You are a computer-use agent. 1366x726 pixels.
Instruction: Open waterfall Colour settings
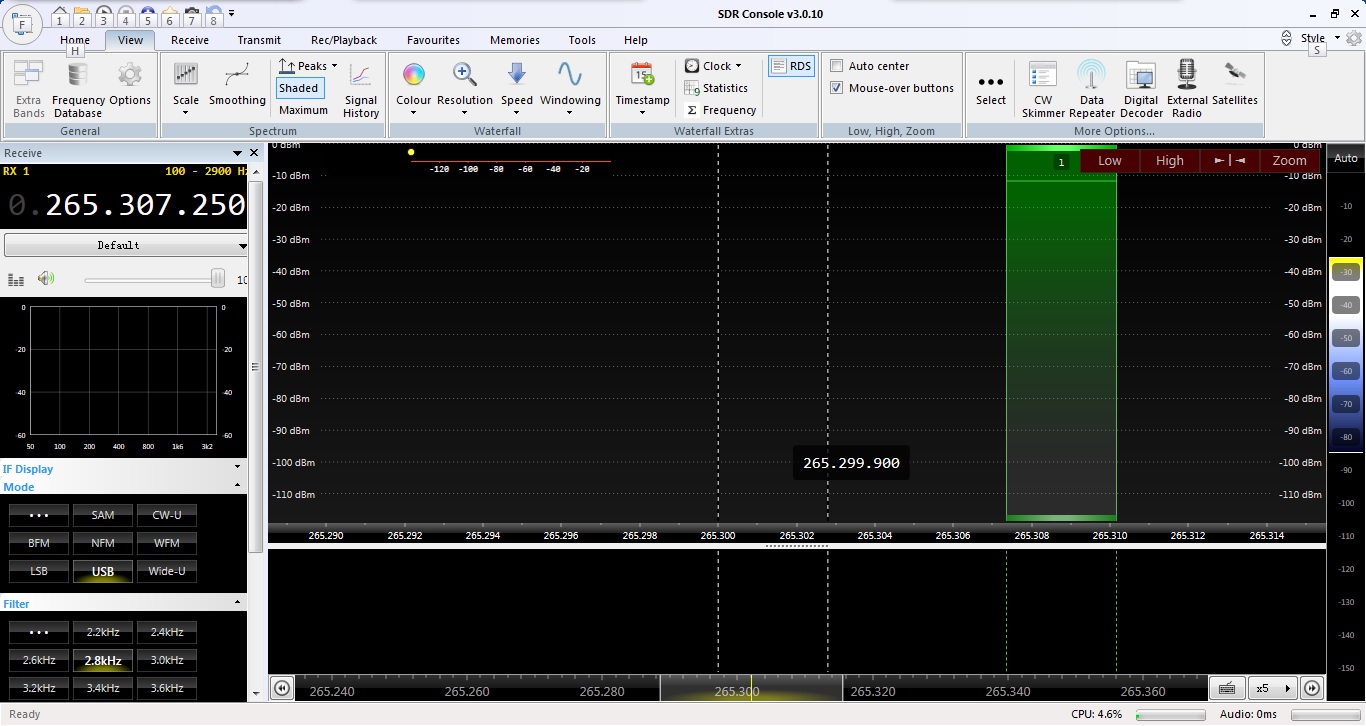point(414,88)
